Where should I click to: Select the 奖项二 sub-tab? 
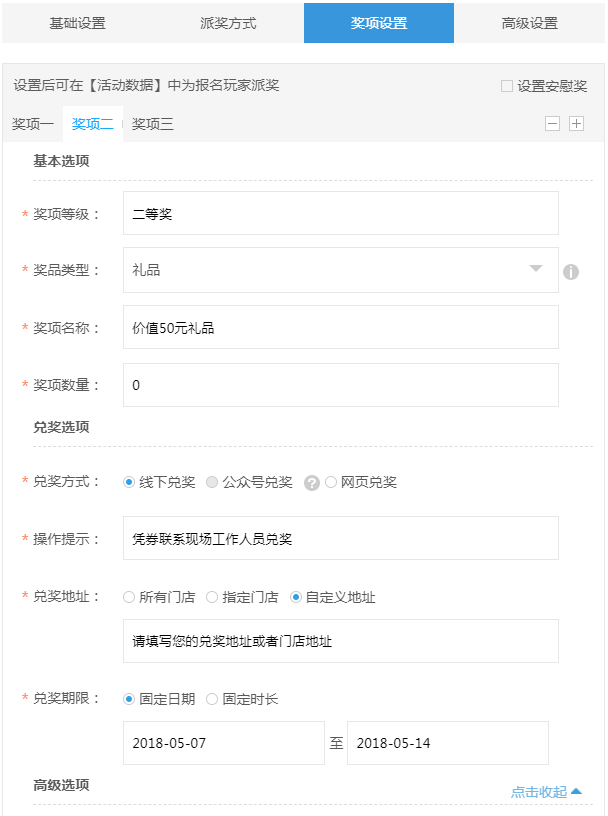coord(93,124)
